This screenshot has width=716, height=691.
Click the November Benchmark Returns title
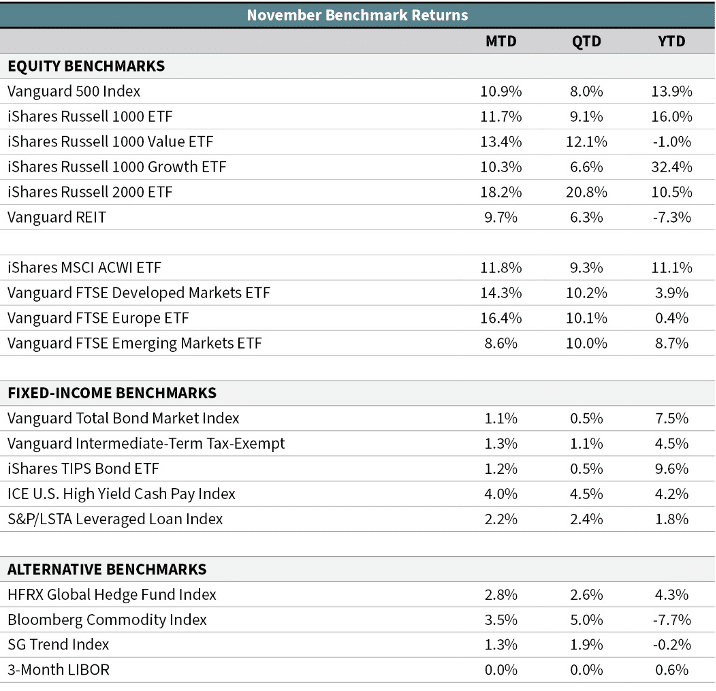pyautogui.click(x=358, y=15)
